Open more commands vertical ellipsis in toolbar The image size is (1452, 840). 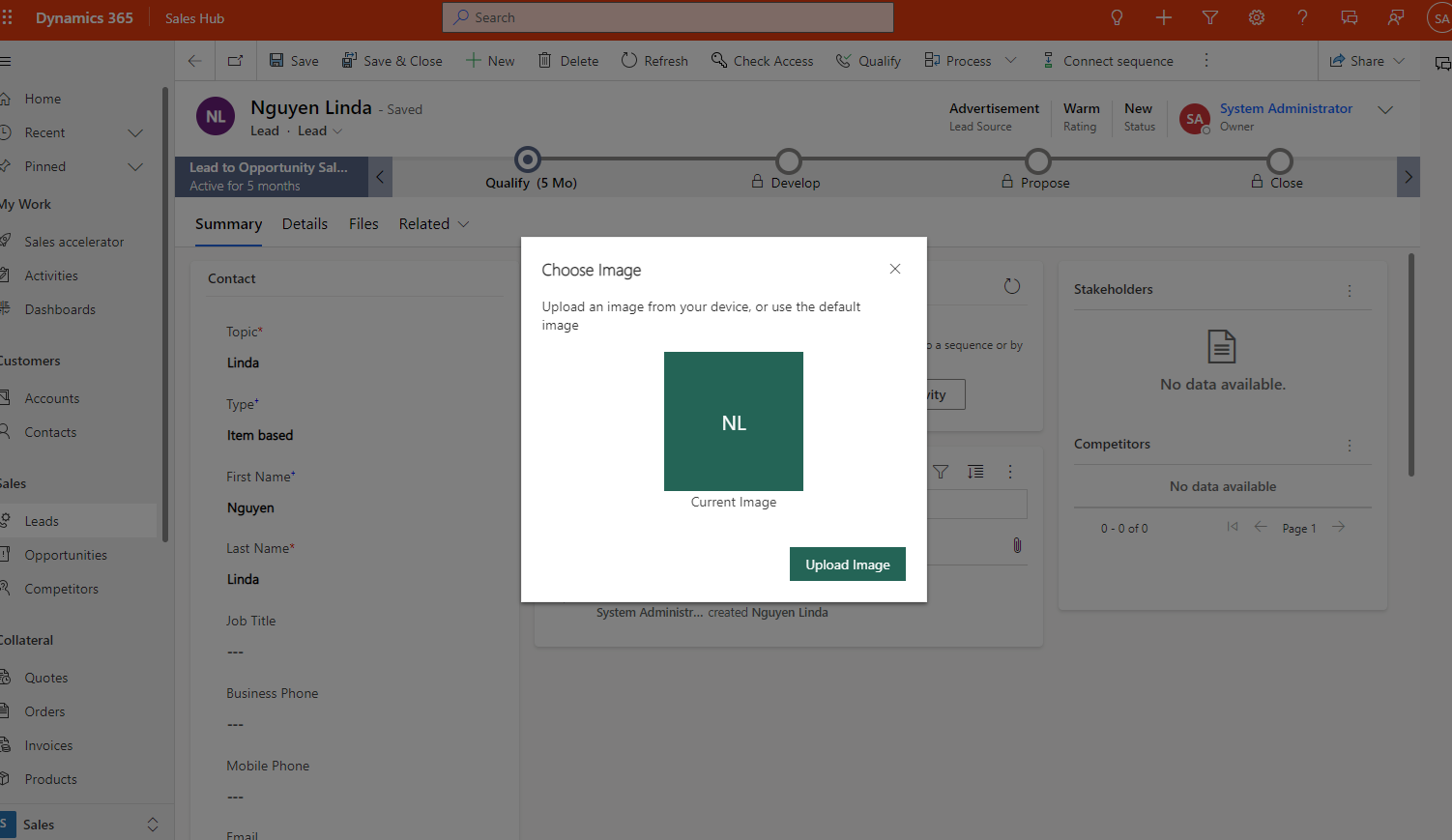coord(1206,61)
